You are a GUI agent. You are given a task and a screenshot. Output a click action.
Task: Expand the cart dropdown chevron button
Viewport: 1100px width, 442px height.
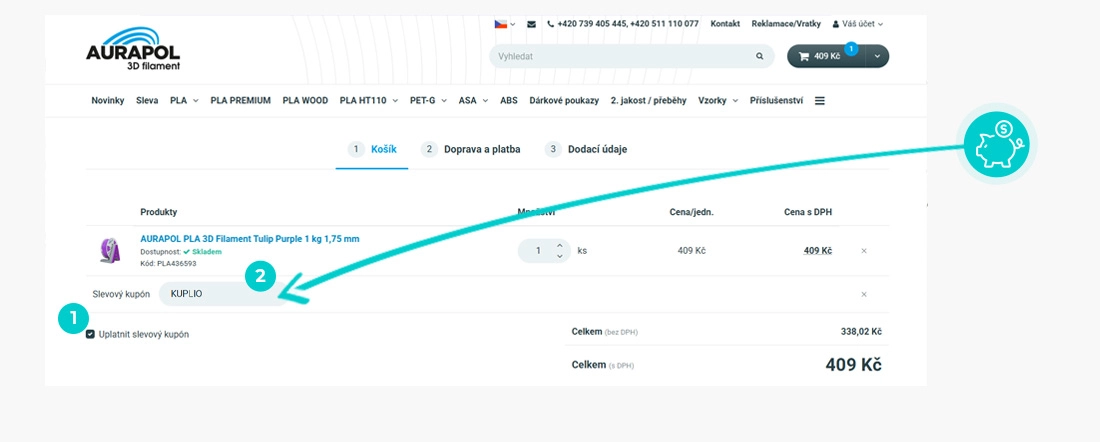coord(878,56)
